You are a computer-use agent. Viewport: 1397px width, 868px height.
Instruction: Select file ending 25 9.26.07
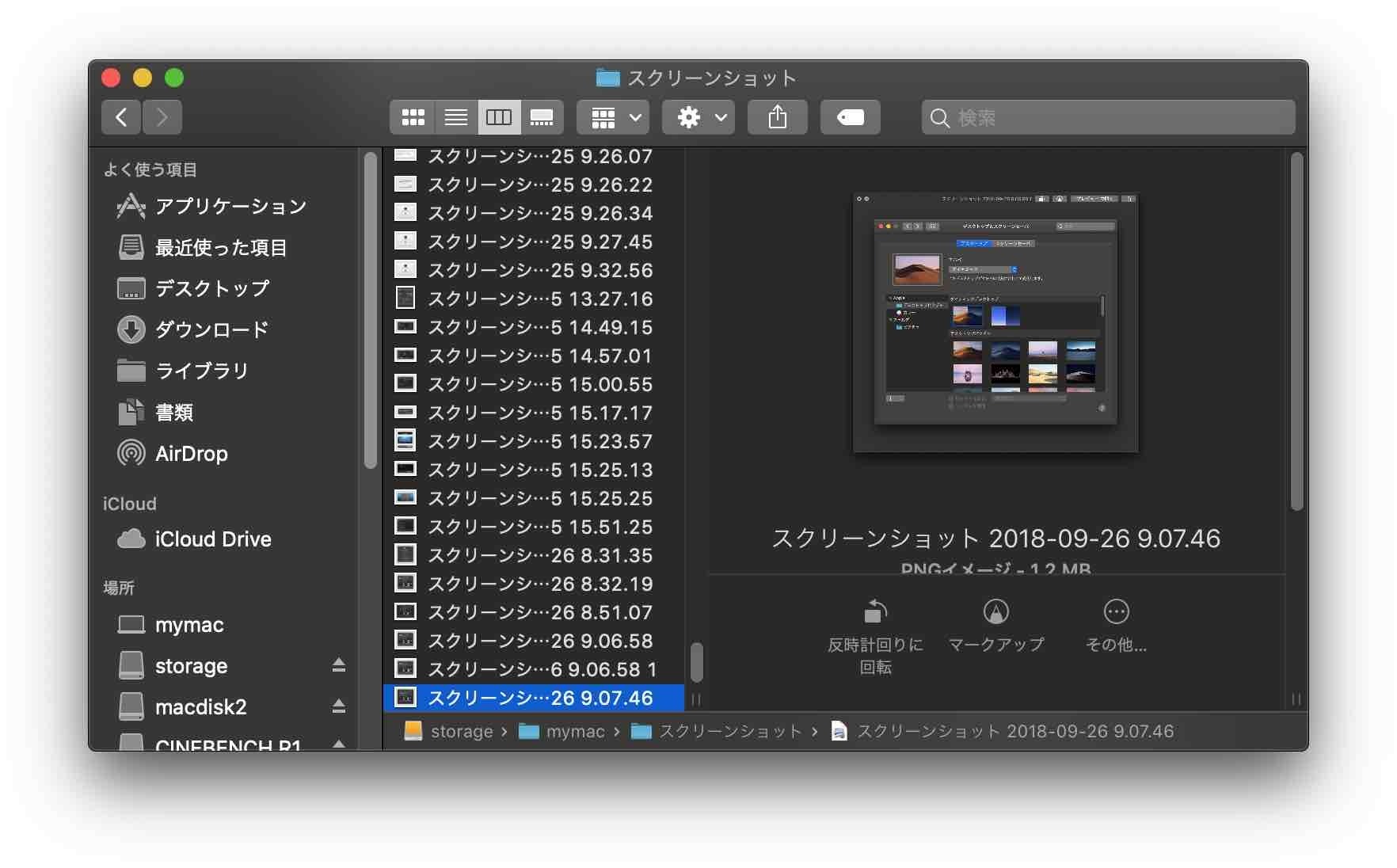point(534,156)
